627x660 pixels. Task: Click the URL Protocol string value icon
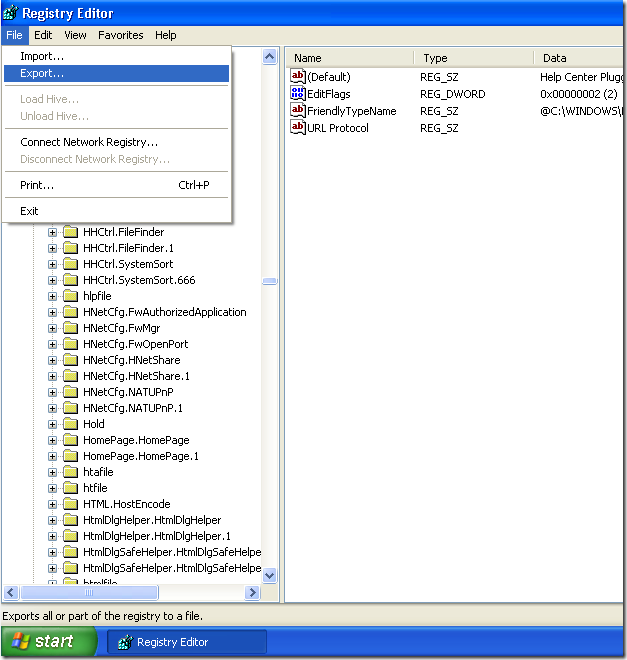pos(298,127)
